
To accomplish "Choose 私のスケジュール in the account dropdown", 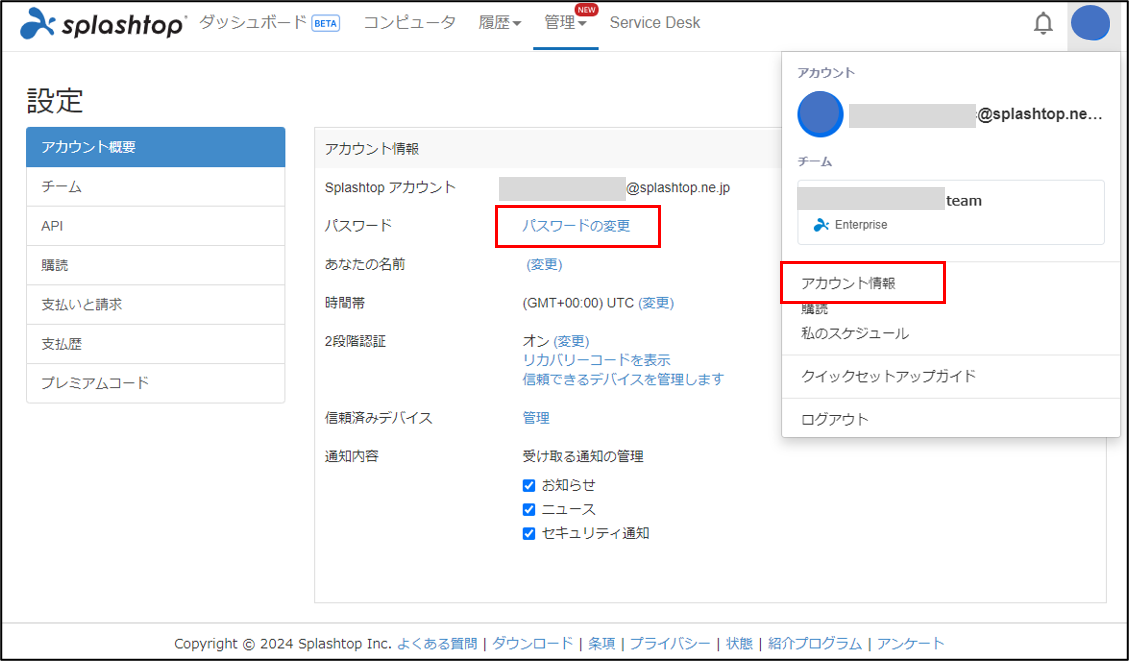I will tap(855, 333).
